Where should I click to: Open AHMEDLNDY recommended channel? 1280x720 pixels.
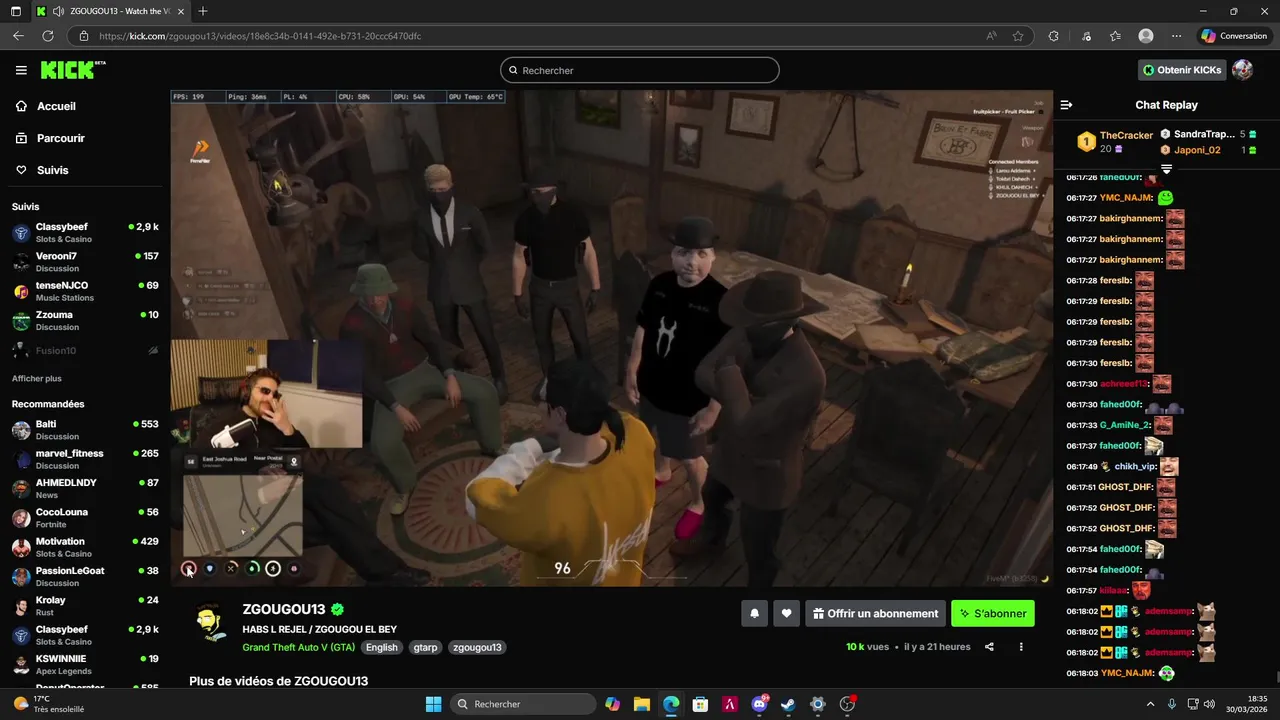(x=85, y=488)
